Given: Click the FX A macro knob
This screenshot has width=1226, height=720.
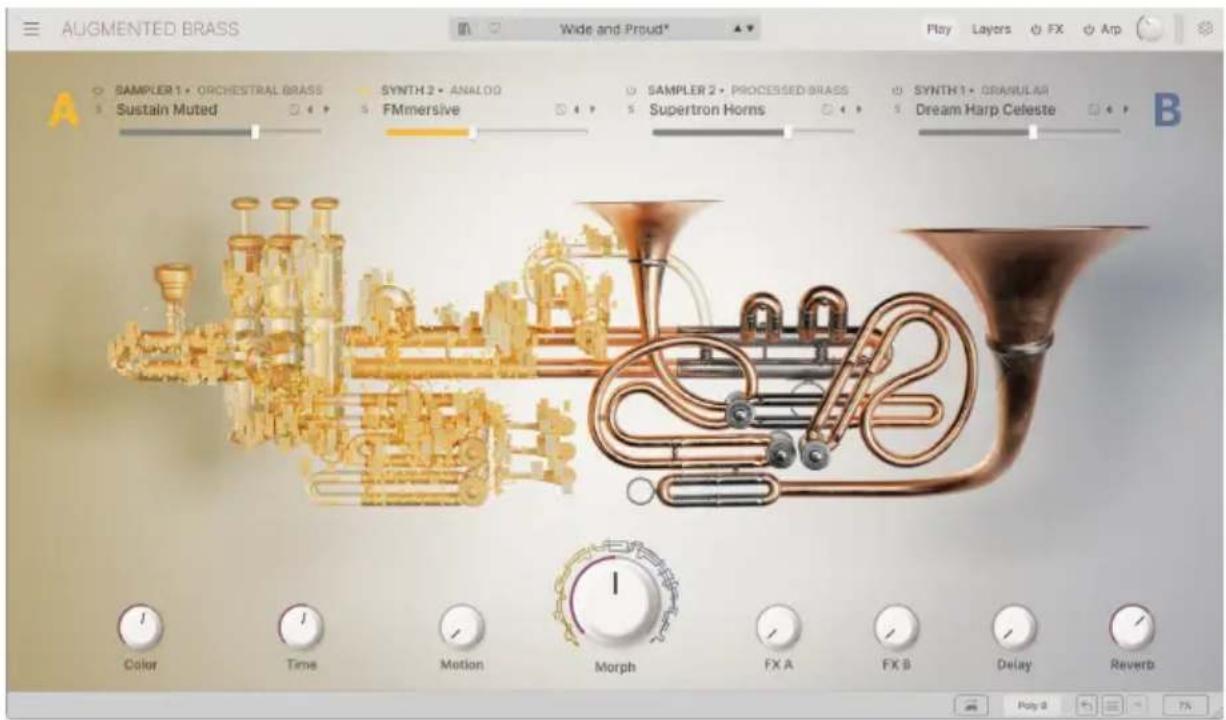Looking at the screenshot, I should click(x=777, y=628).
